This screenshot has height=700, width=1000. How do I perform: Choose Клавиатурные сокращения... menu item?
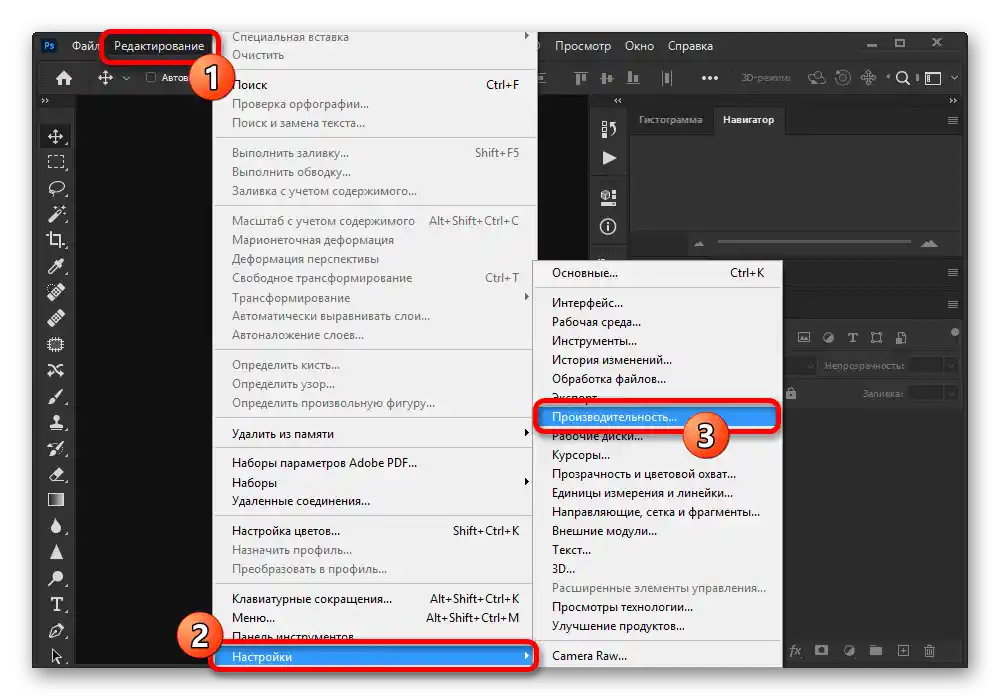point(373,599)
